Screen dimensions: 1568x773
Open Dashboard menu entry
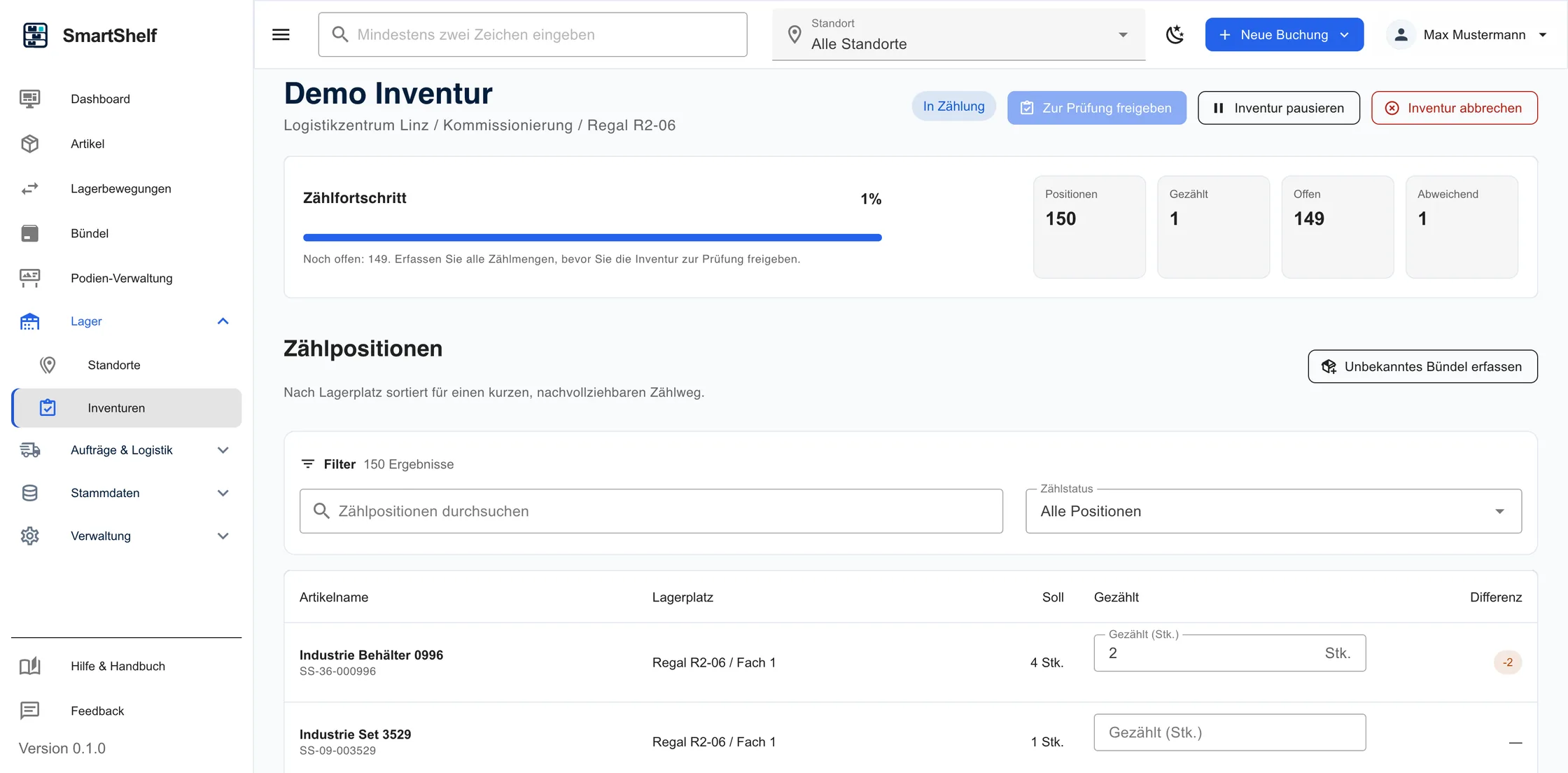click(126, 99)
